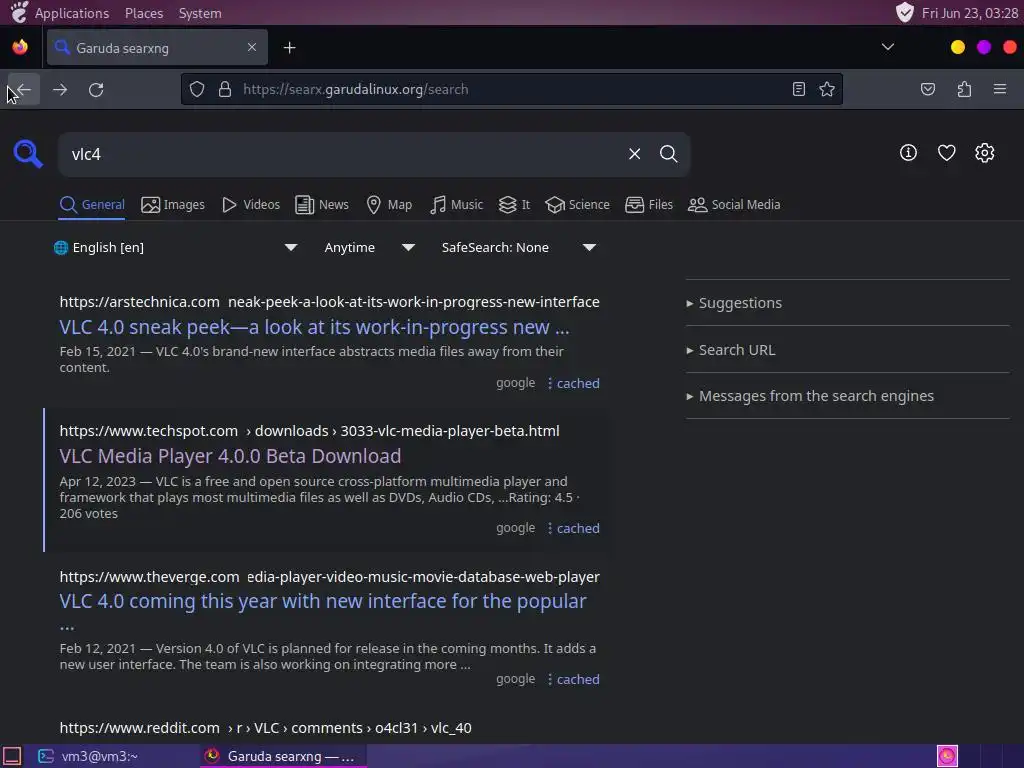Go back with the browser back arrow
The image size is (1024, 768).
tap(24, 89)
